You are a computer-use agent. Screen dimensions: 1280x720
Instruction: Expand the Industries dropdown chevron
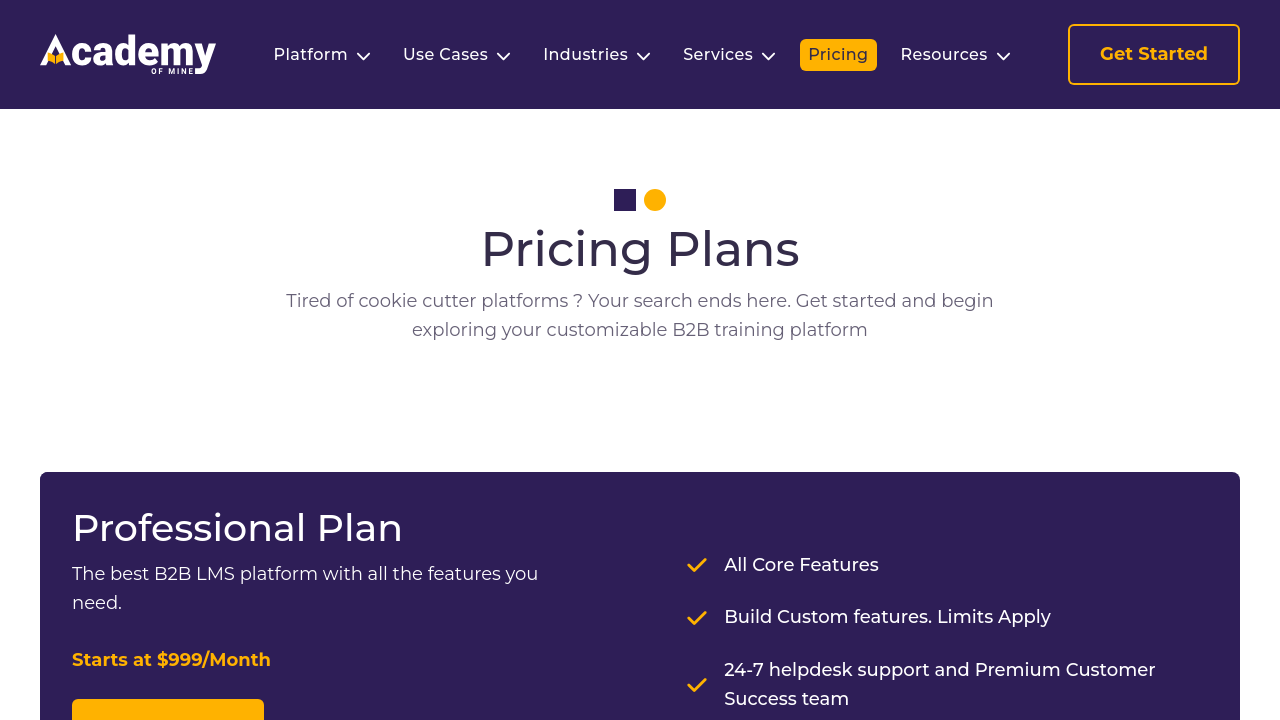pos(644,56)
